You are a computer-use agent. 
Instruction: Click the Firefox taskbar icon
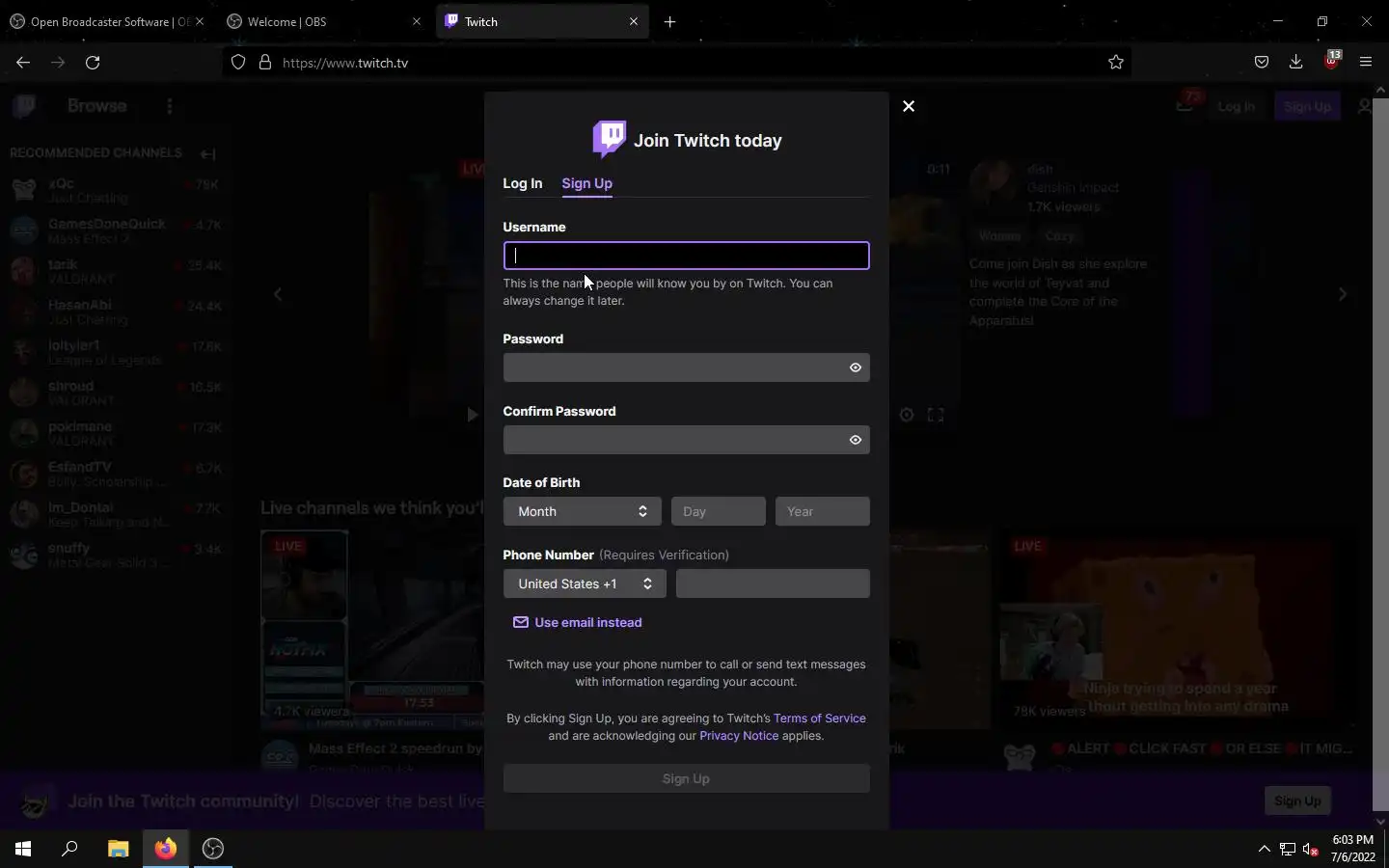[166, 849]
